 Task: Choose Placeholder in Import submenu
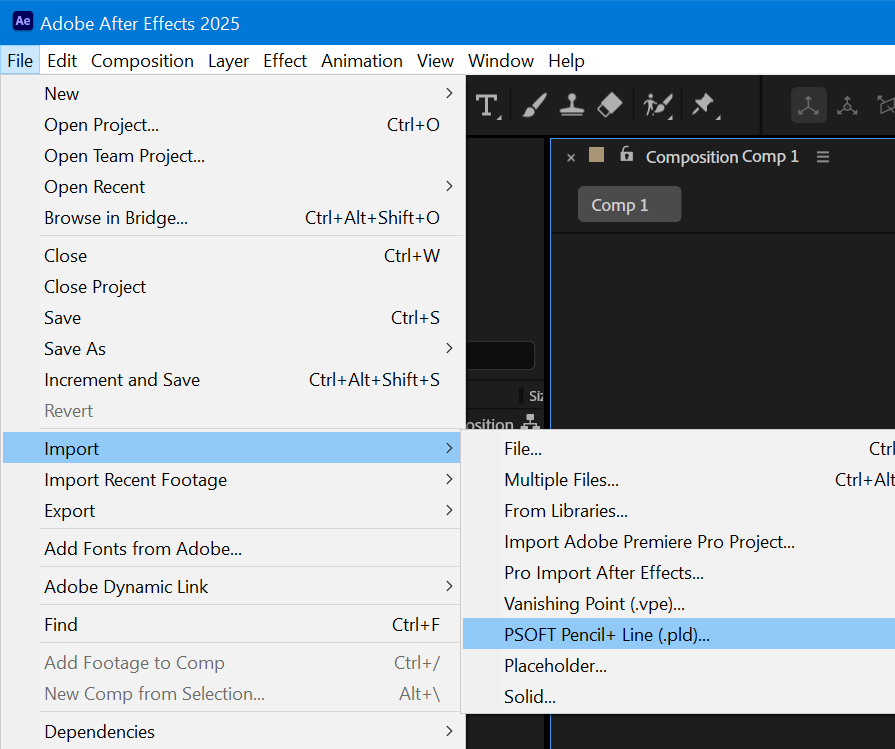tap(679, 665)
